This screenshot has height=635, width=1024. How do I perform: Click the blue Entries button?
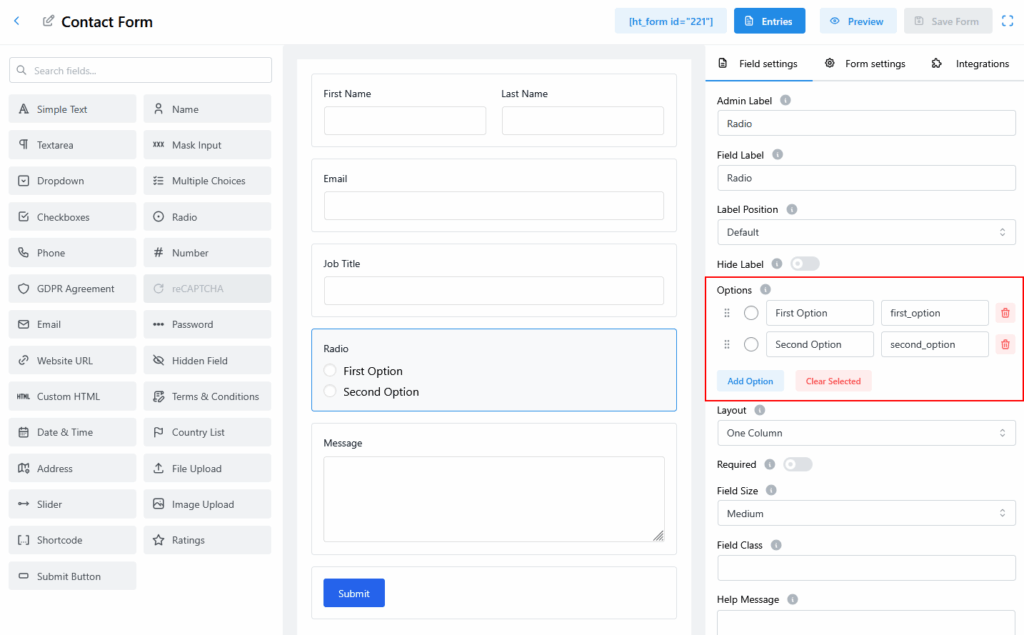pos(769,21)
